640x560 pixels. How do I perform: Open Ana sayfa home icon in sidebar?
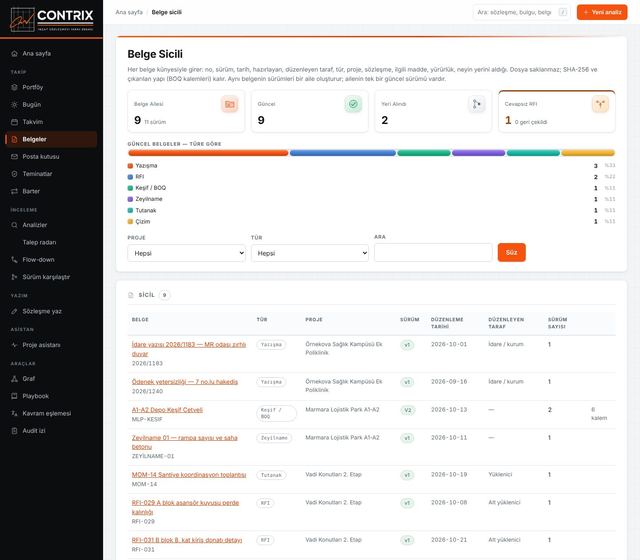click(14, 53)
